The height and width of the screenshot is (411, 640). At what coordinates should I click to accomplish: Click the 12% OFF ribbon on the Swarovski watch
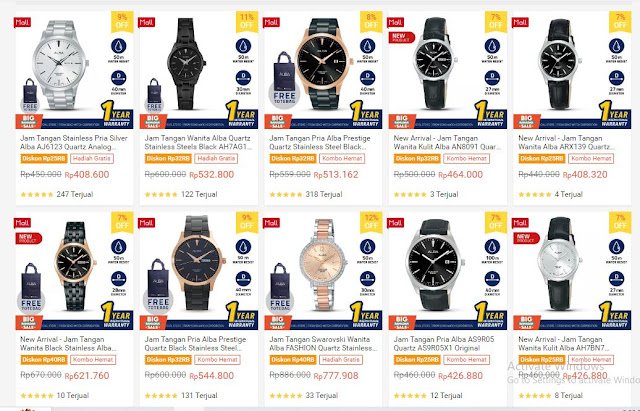pyautogui.click(x=371, y=222)
